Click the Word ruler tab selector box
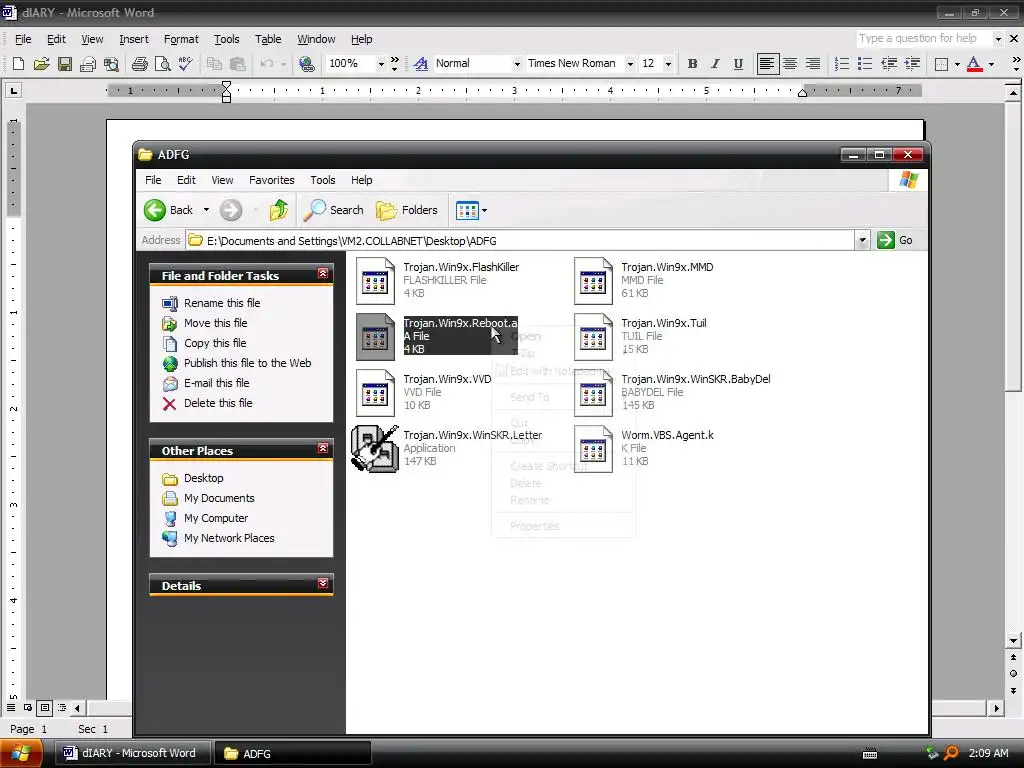Viewport: 1024px width, 768px height. pyautogui.click(x=13, y=90)
